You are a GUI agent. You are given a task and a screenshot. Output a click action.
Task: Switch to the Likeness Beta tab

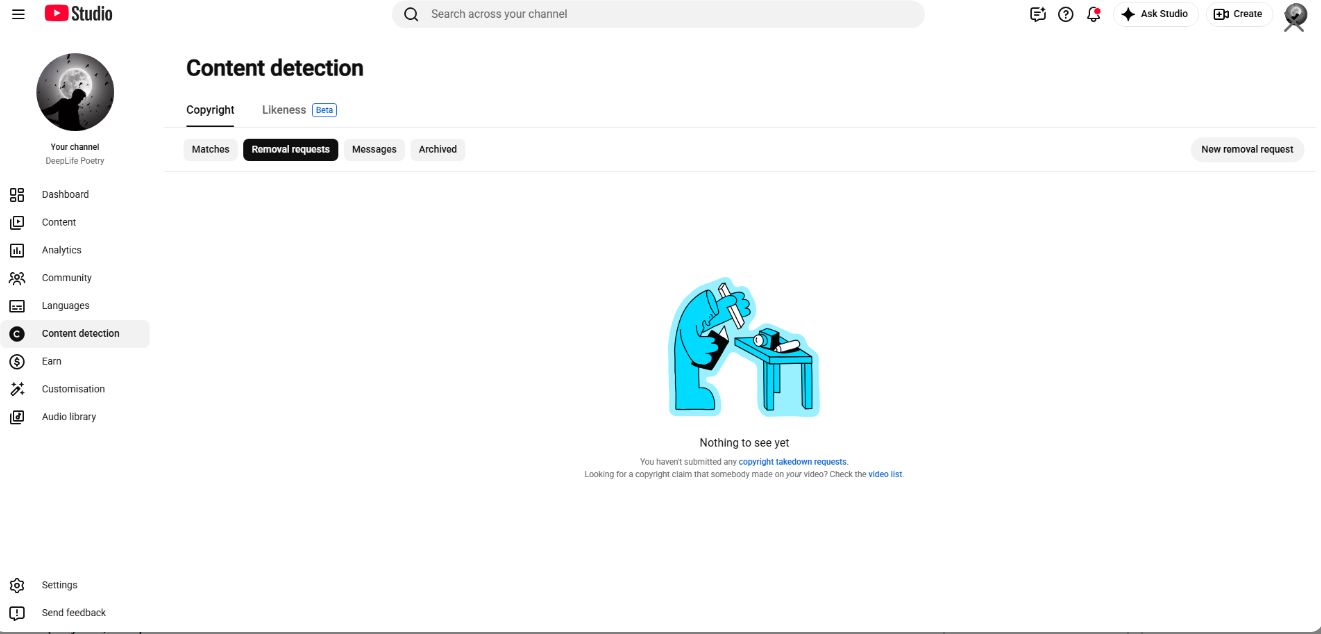[x=299, y=110]
